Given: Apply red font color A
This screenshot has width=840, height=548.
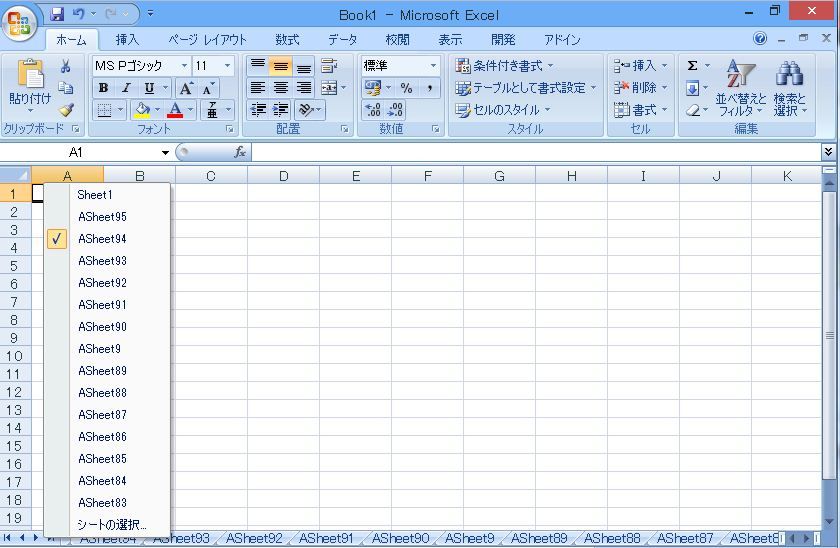Looking at the screenshot, I should tap(175, 110).
